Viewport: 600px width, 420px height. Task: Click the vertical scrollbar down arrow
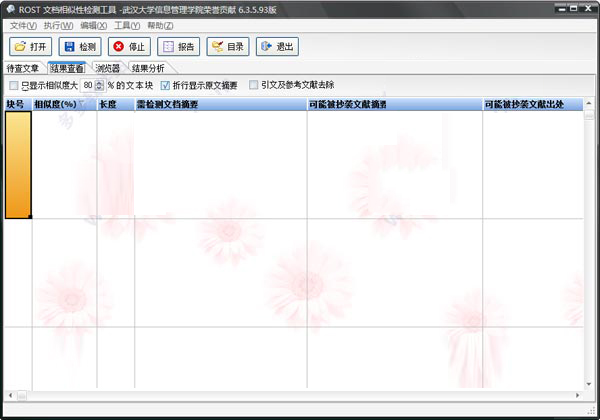pyautogui.click(x=589, y=384)
